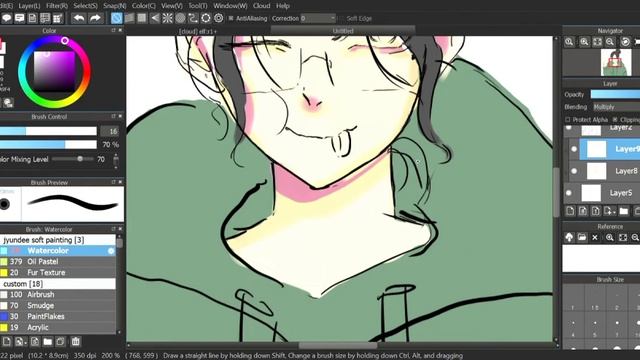Image resolution: width=640 pixels, height=360 pixels.
Task: Select the Airbrush brush
Action: (x=58, y=295)
